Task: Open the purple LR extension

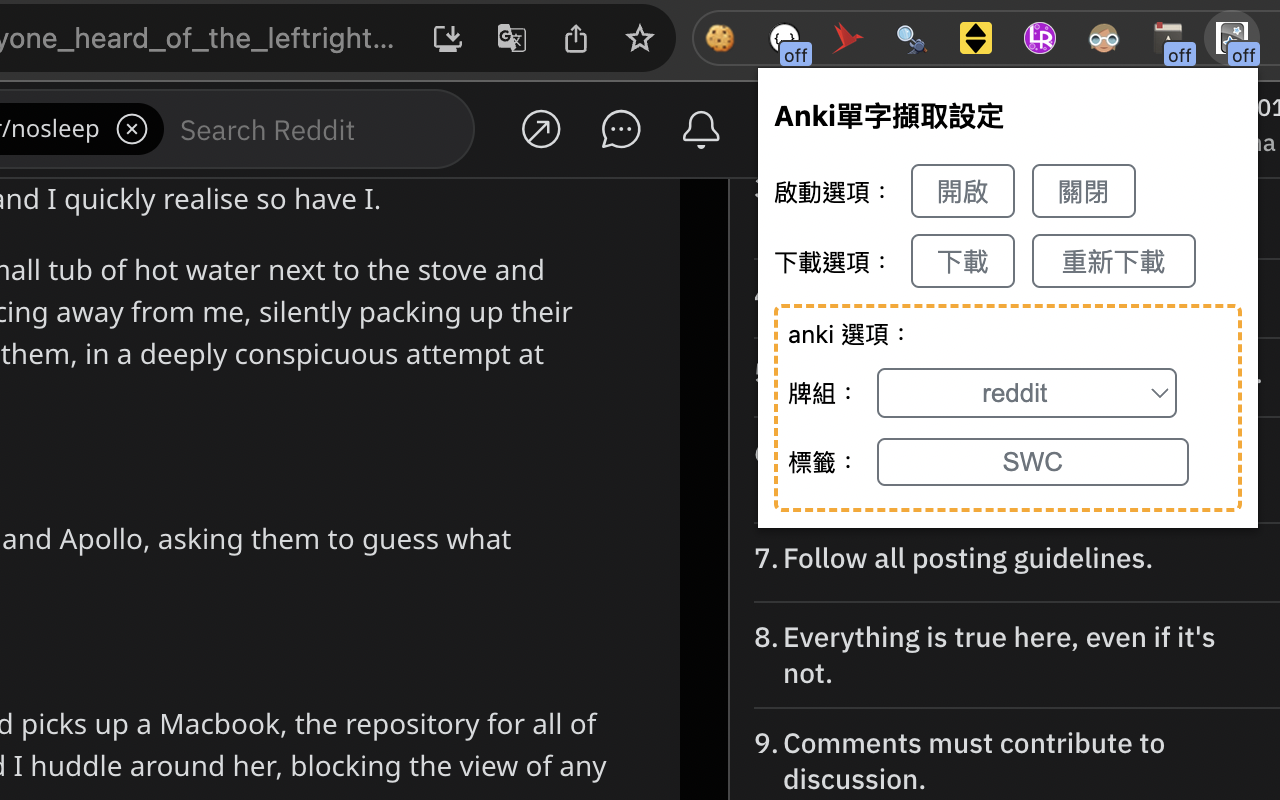Action: click(1040, 39)
